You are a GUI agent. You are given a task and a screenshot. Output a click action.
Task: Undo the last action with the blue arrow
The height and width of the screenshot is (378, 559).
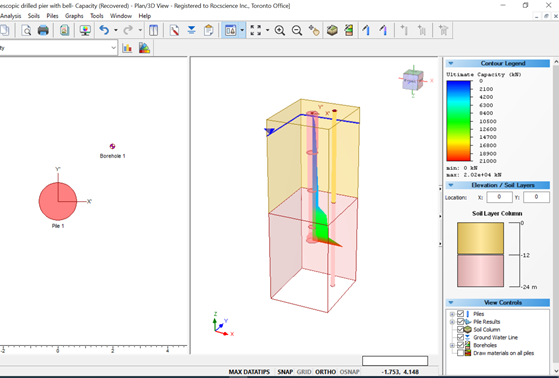tap(104, 30)
